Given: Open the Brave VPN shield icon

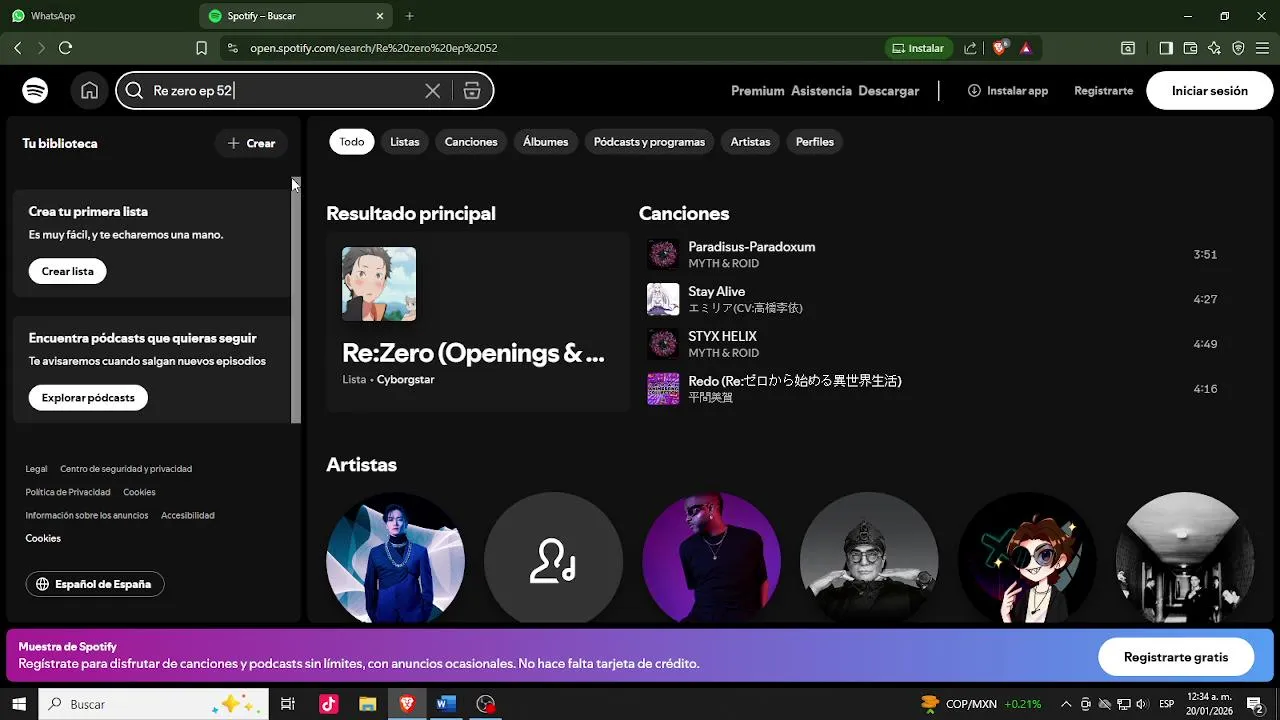Looking at the screenshot, I should [x=1238, y=47].
